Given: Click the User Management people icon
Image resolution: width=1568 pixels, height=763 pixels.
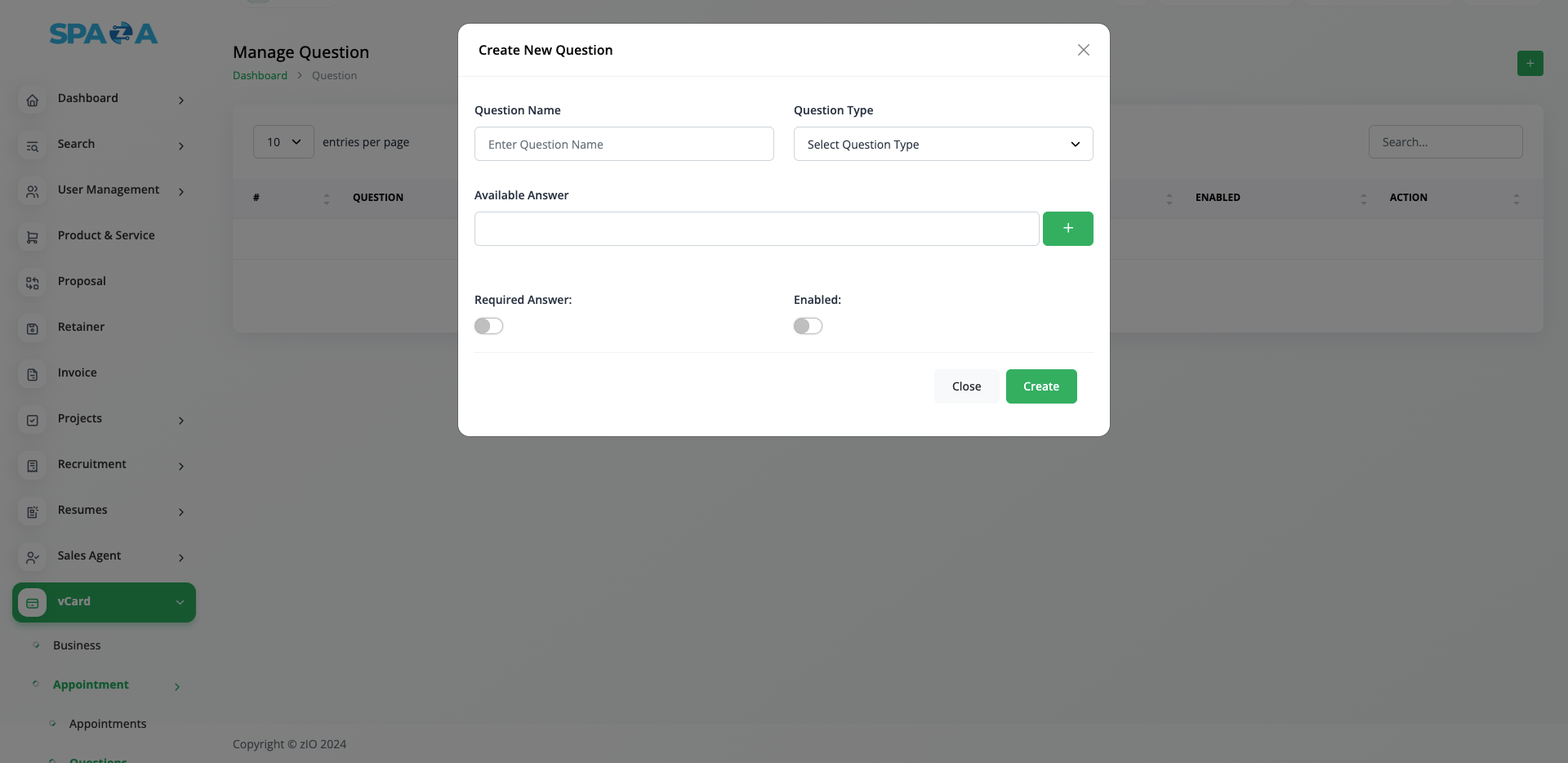Looking at the screenshot, I should click(x=33, y=192).
